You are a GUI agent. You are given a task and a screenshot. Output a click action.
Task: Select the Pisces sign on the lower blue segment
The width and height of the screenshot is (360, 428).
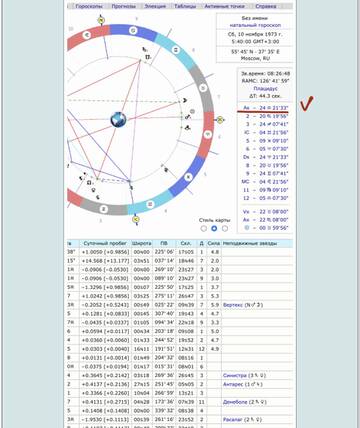188,177
